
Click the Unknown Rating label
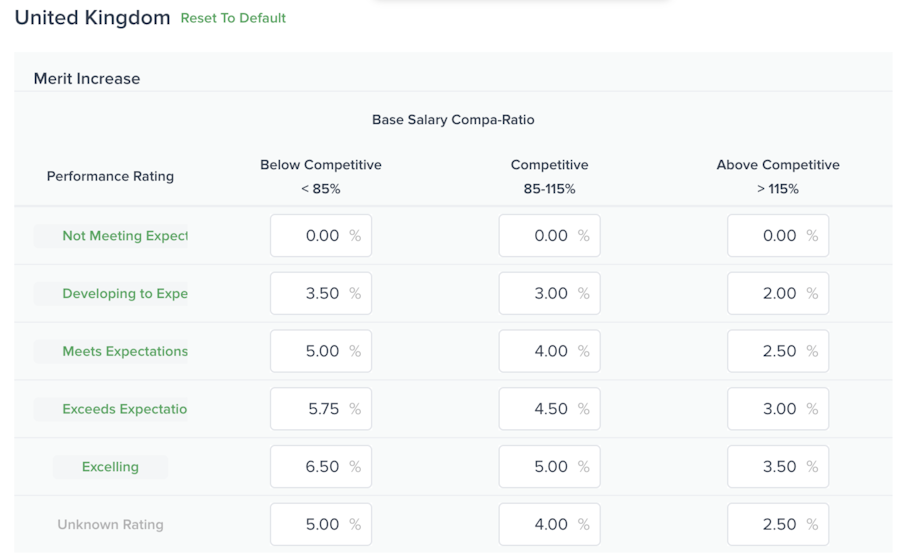tap(110, 524)
